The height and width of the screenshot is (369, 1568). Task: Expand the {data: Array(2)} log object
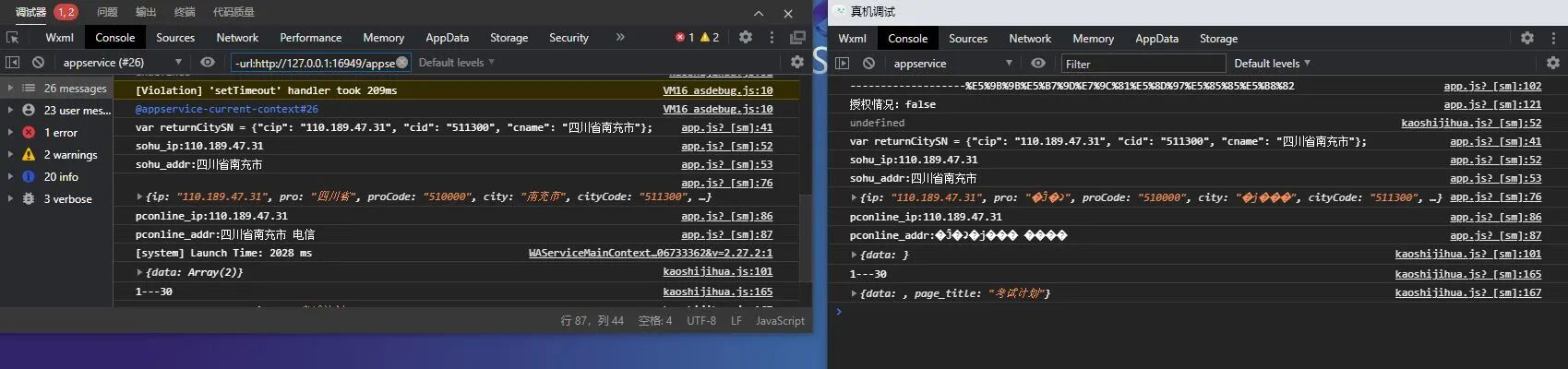(139, 272)
